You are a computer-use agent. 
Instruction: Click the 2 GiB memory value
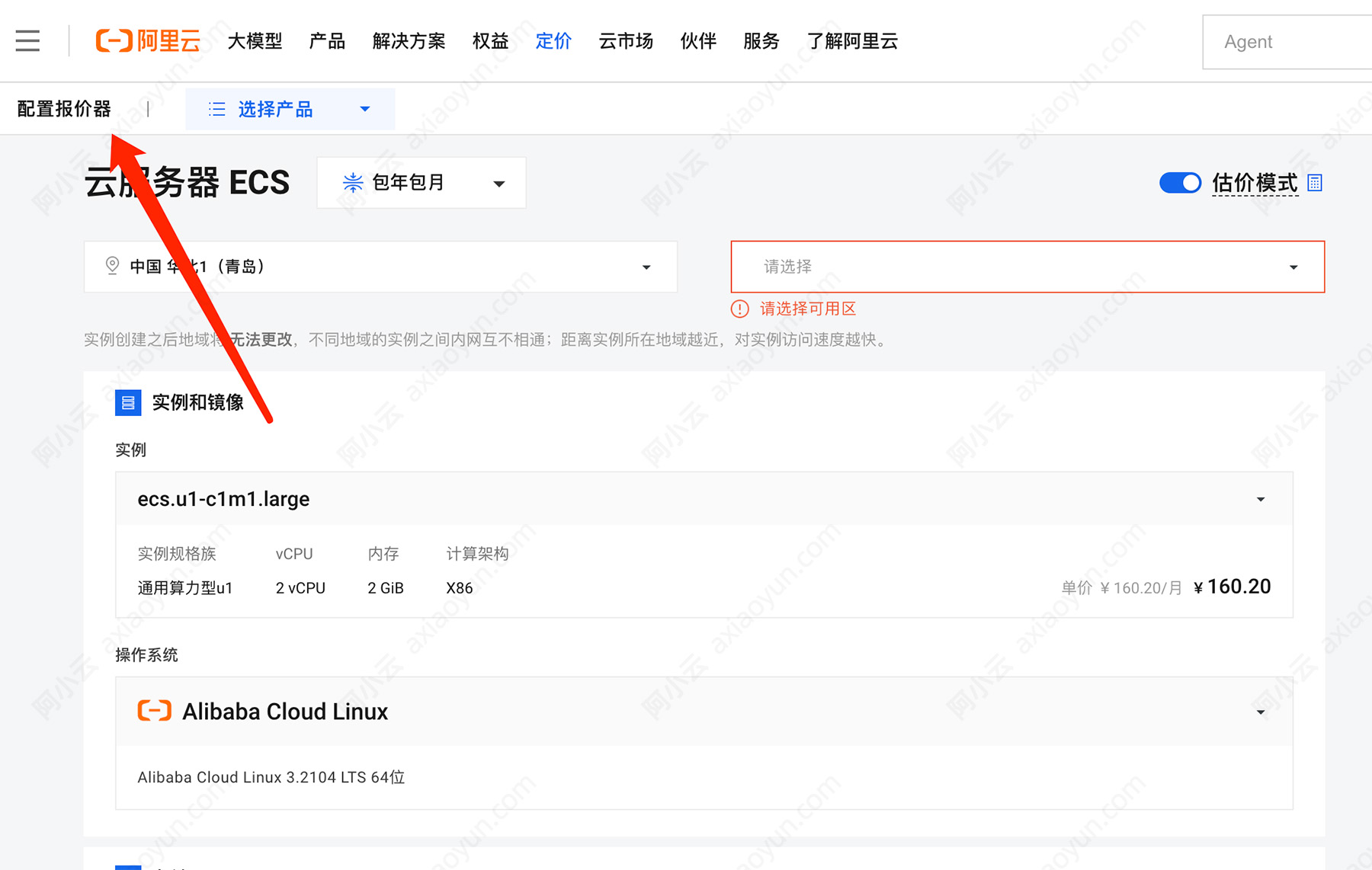[x=386, y=588]
